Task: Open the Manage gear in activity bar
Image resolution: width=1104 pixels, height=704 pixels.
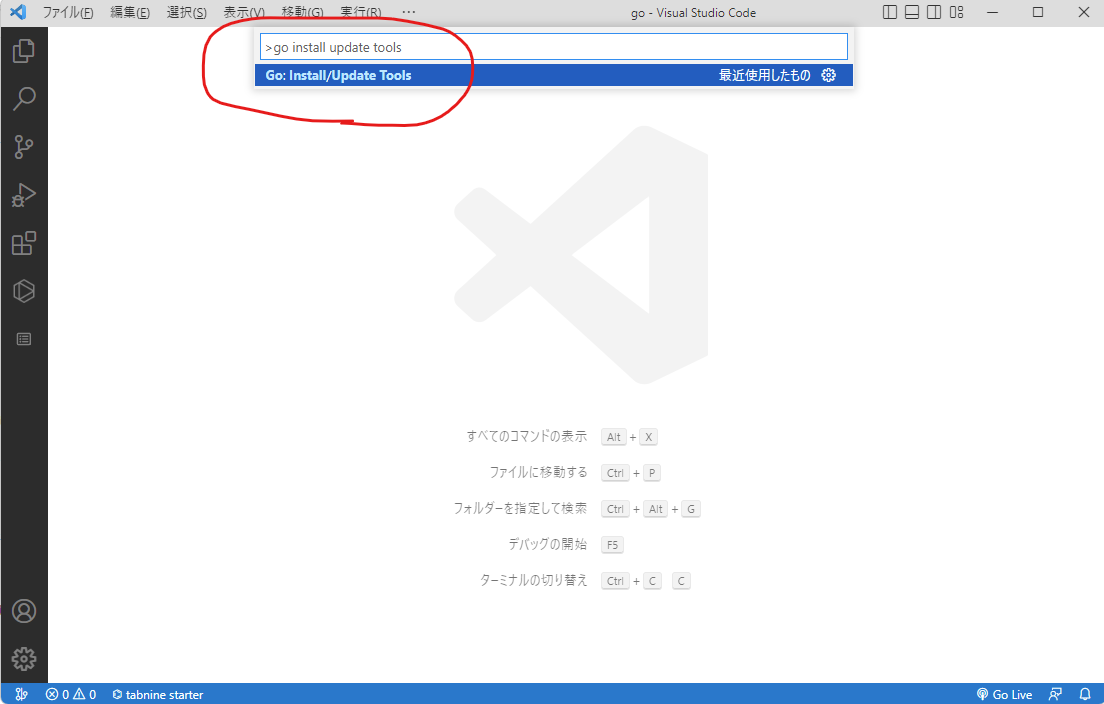Action: tap(24, 659)
